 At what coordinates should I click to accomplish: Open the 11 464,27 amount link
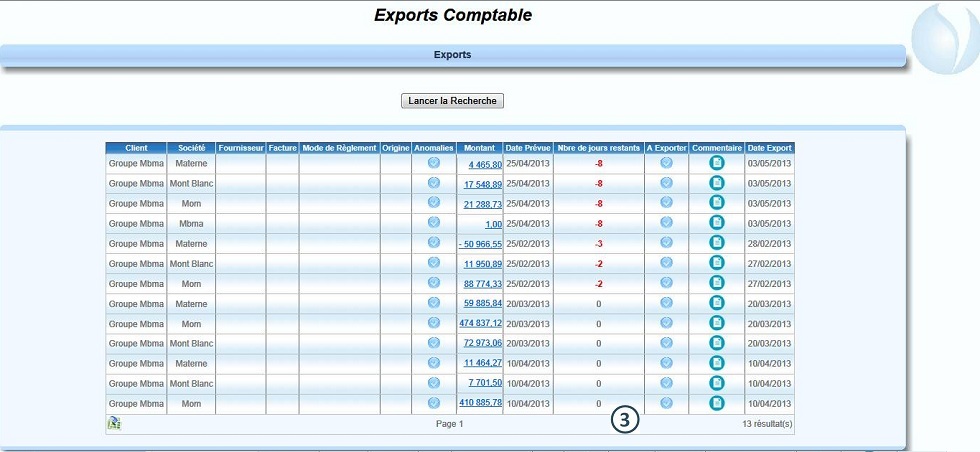click(x=482, y=364)
